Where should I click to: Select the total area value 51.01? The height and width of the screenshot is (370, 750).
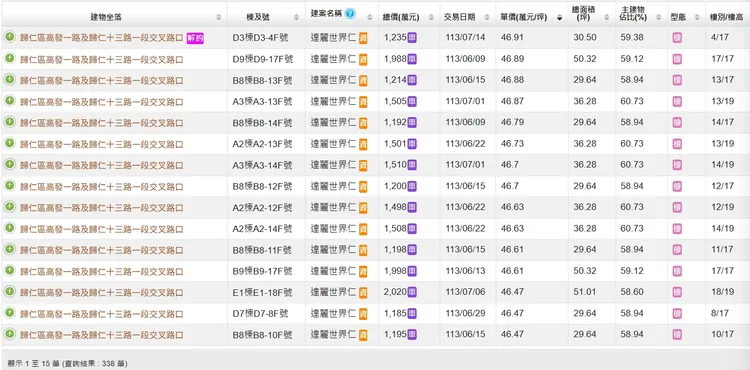click(x=585, y=292)
